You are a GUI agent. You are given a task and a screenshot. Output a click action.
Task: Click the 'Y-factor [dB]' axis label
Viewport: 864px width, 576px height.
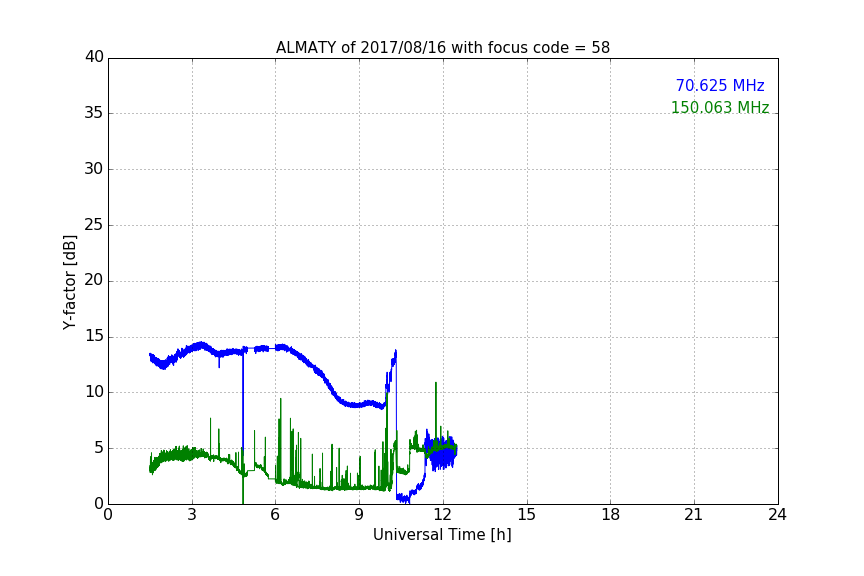pyautogui.click(x=70, y=282)
